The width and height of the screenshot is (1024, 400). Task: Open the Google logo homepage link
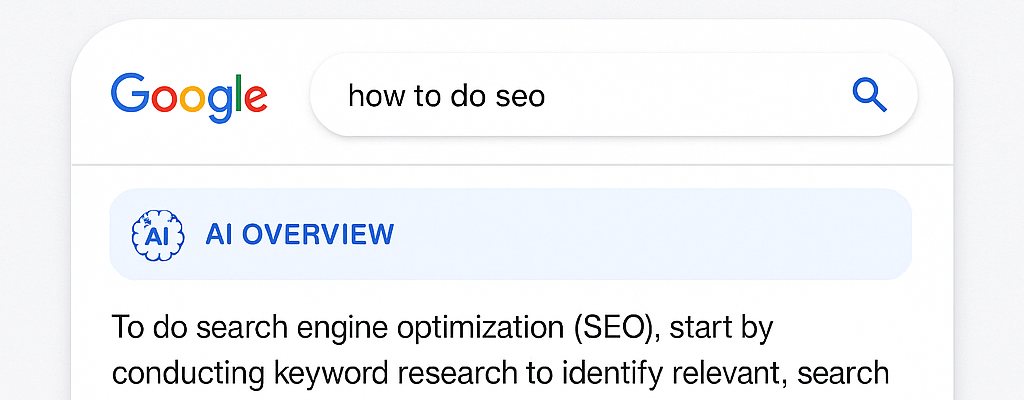189,97
